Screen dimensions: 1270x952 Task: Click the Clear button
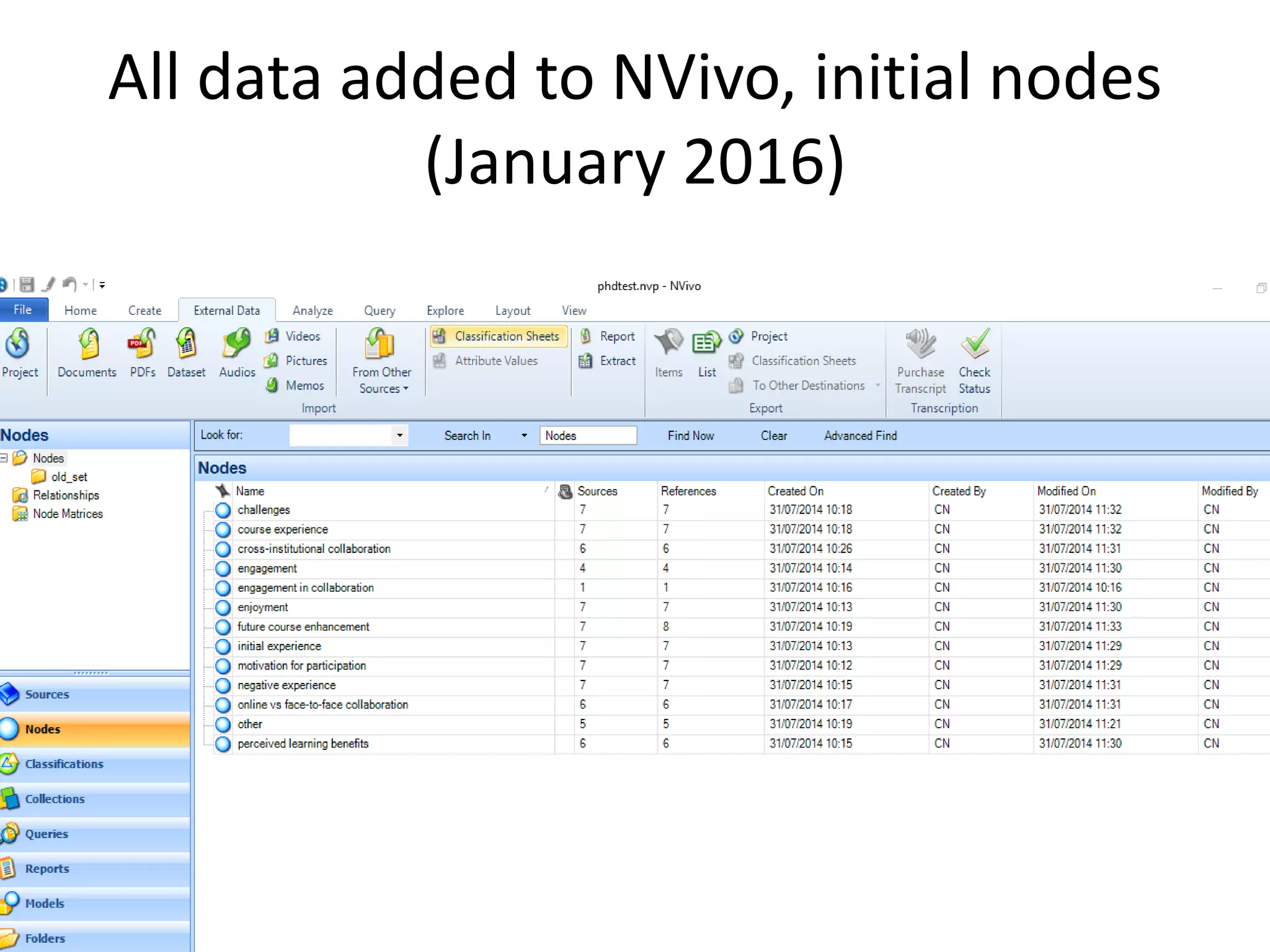pyautogui.click(x=774, y=436)
